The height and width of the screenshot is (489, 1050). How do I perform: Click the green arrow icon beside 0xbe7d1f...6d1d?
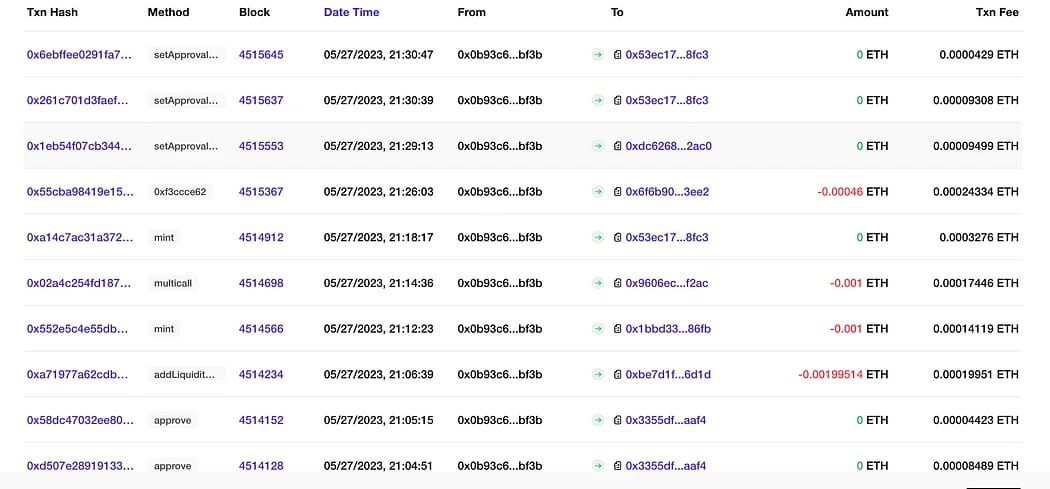click(x=598, y=375)
